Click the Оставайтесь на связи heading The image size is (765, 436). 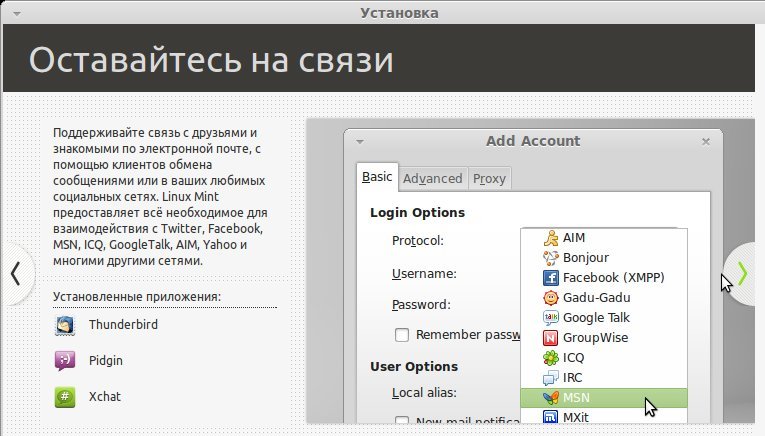[x=211, y=60]
